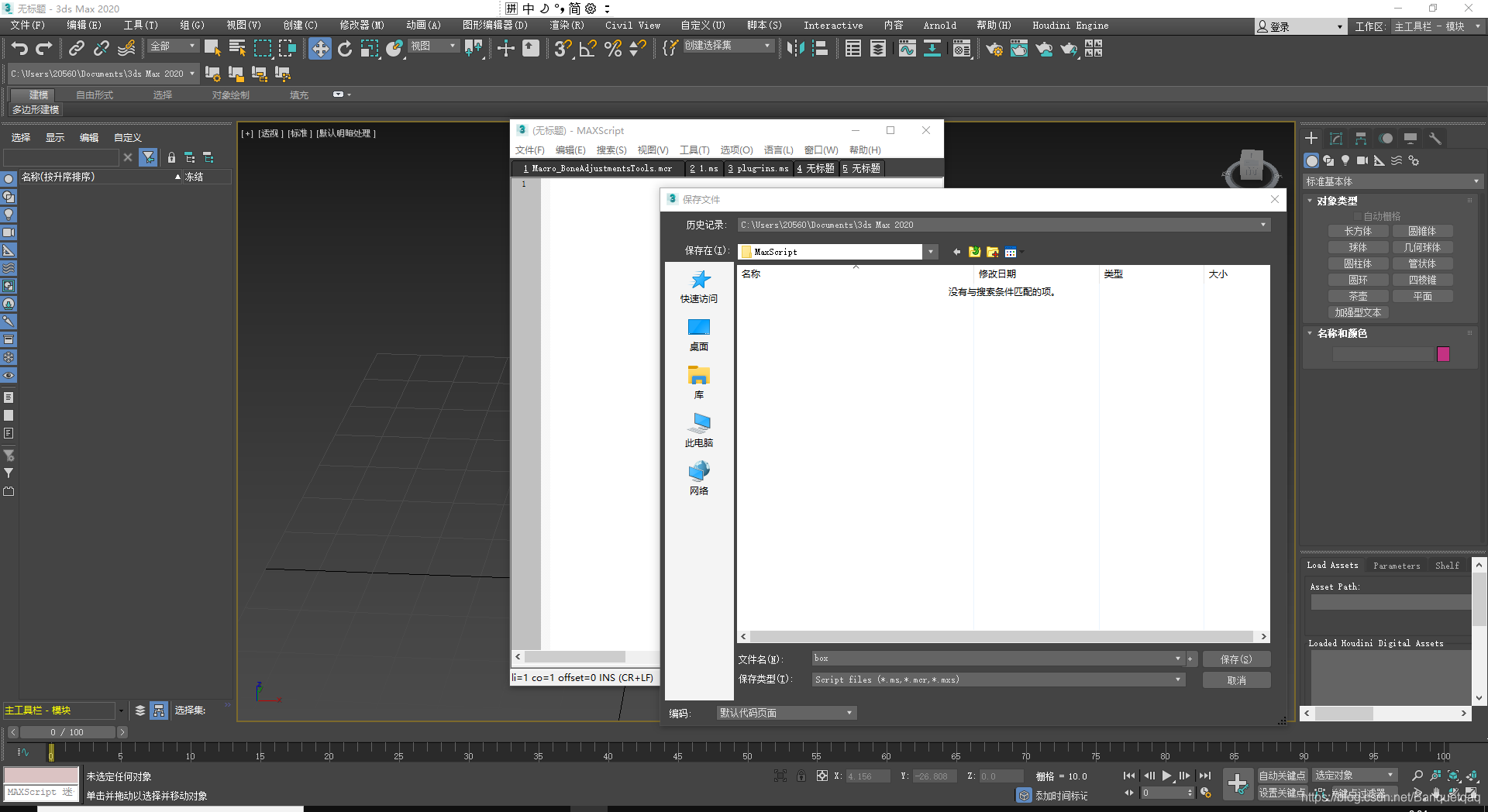Viewport: 1488px width, 812px height.
Task: Open the Mirror tool
Action: [x=795, y=49]
